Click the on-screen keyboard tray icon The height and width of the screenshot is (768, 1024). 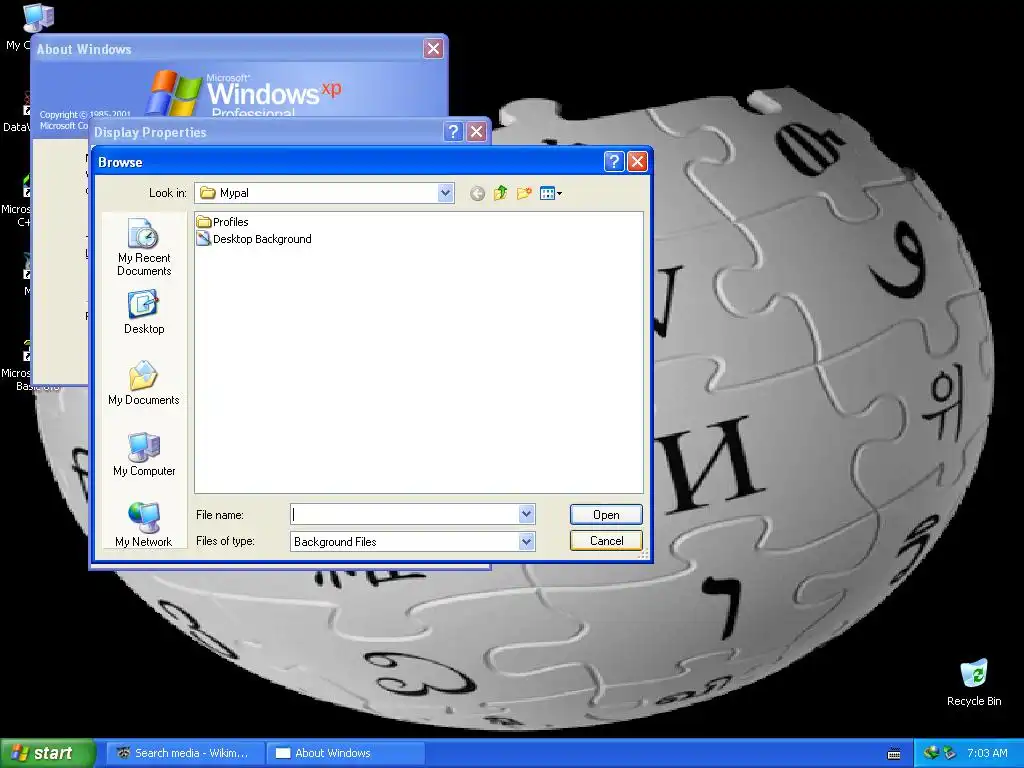point(894,754)
